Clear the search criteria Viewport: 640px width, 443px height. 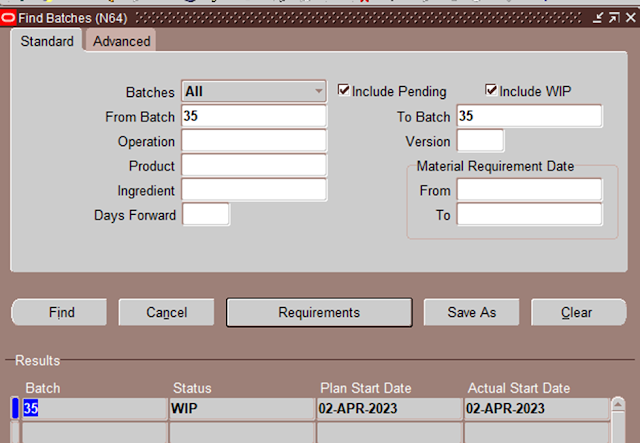click(578, 312)
